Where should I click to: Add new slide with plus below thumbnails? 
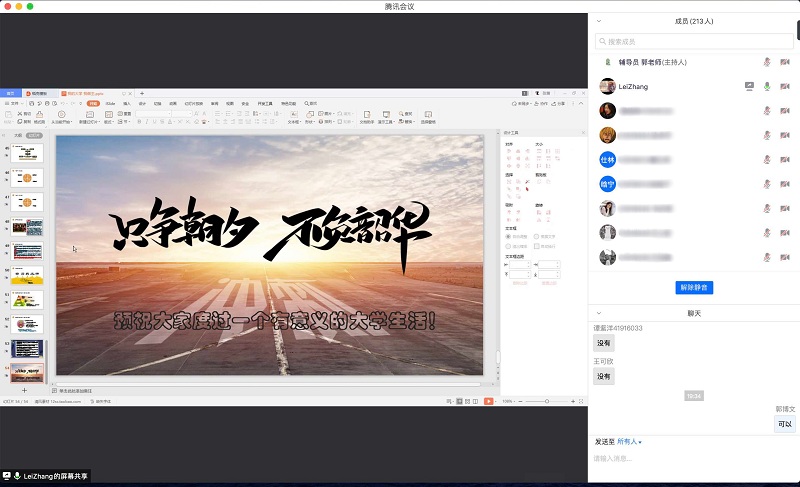(25, 390)
